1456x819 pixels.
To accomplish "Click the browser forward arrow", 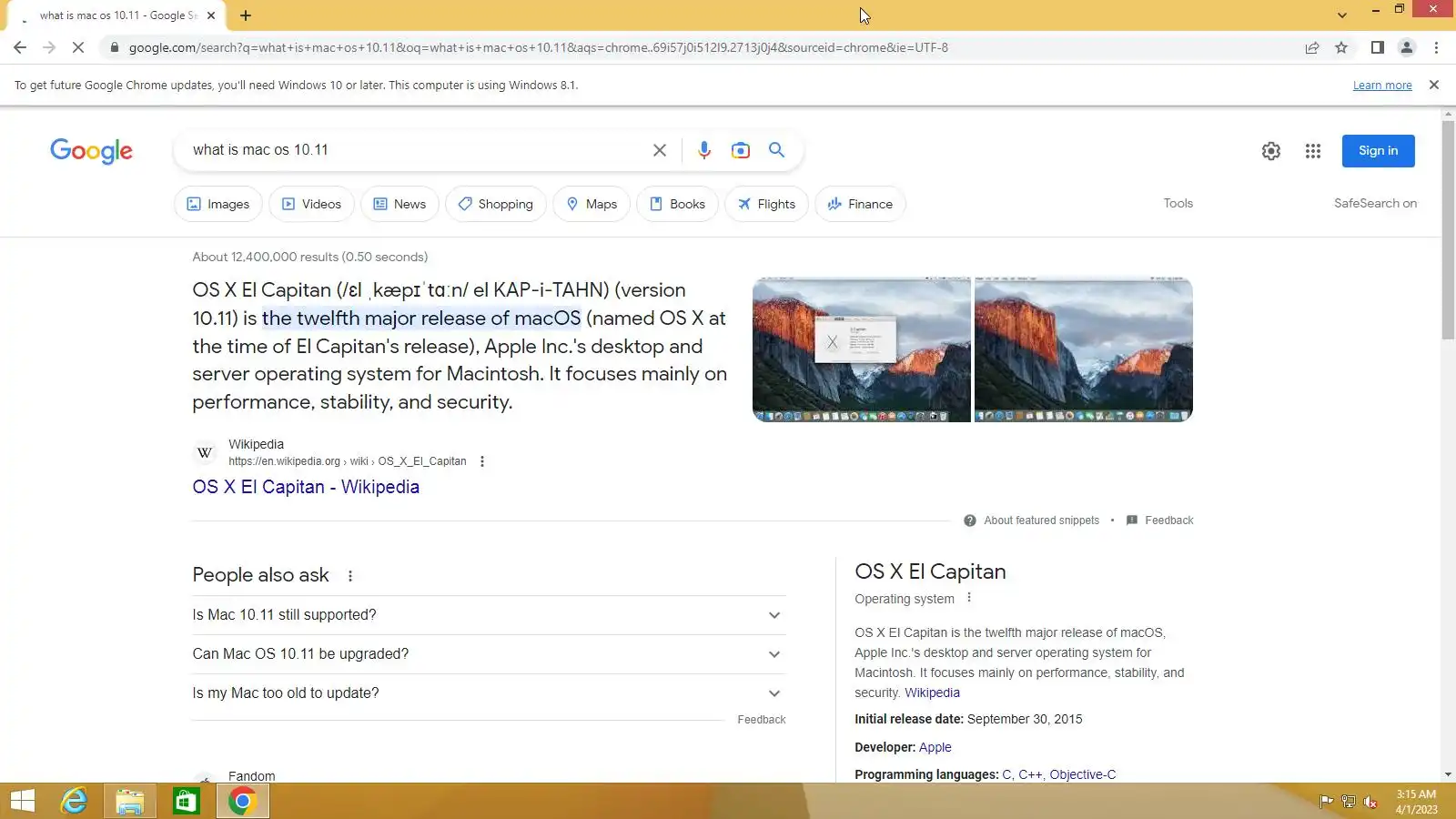I will tap(49, 47).
